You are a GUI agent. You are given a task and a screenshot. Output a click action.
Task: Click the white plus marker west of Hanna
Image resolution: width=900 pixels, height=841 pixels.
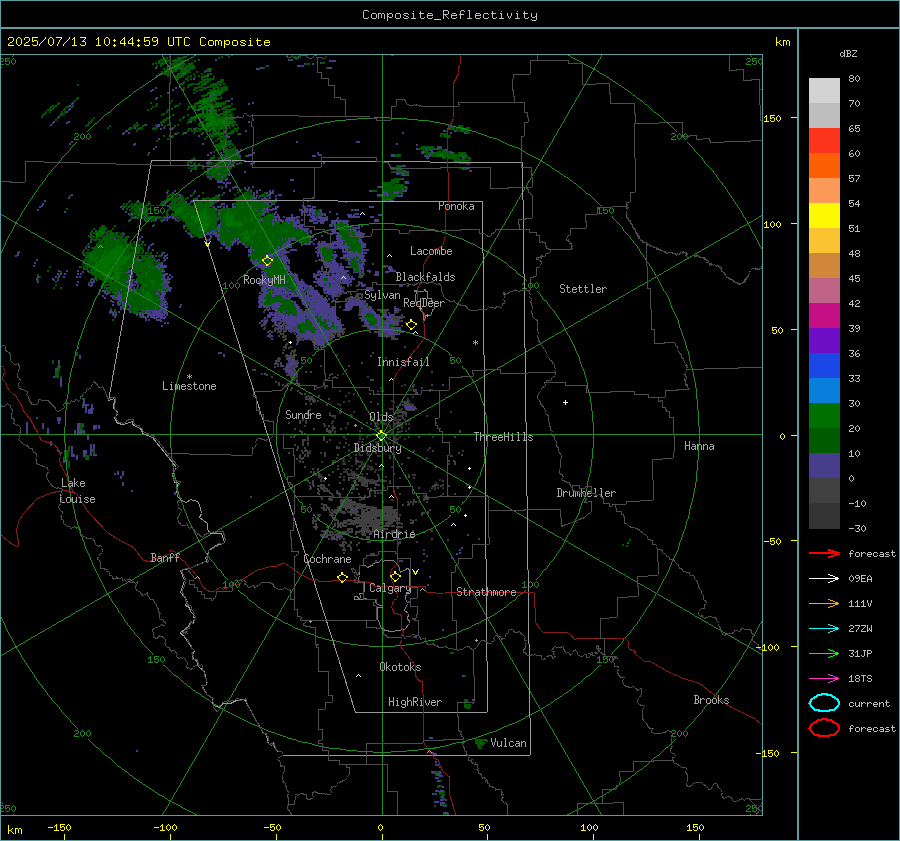click(x=565, y=402)
